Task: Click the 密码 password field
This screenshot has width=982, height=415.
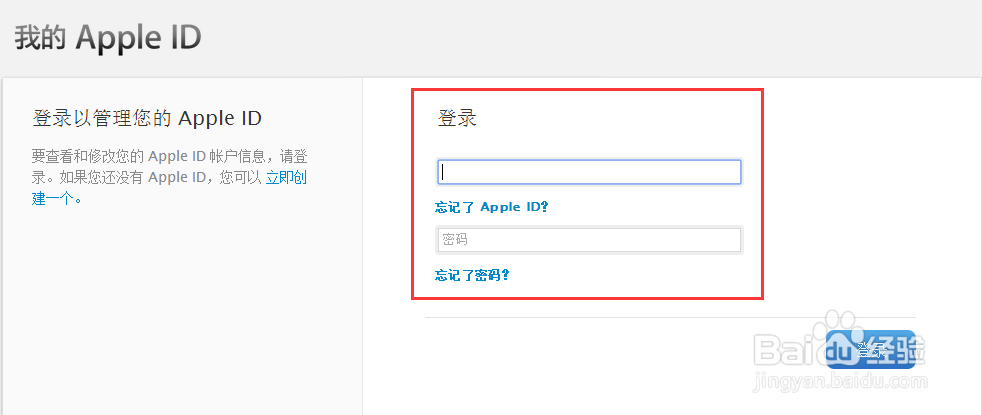Action: [589, 240]
